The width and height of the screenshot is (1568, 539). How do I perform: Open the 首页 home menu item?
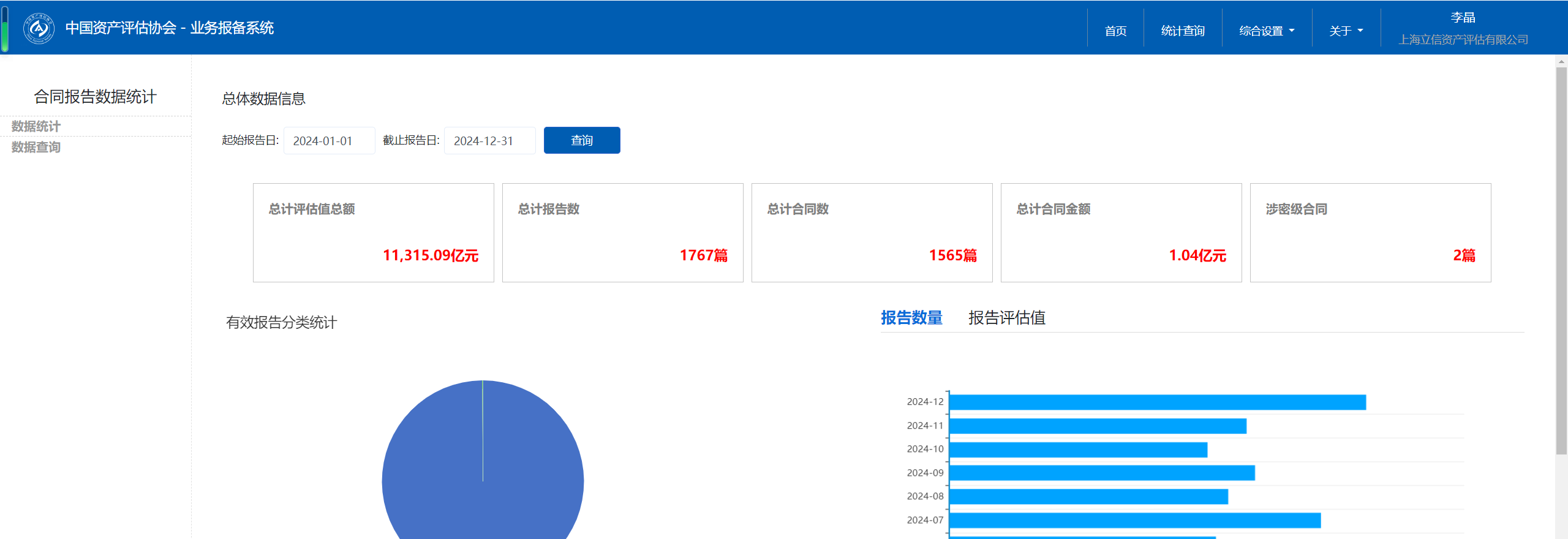pos(1115,31)
